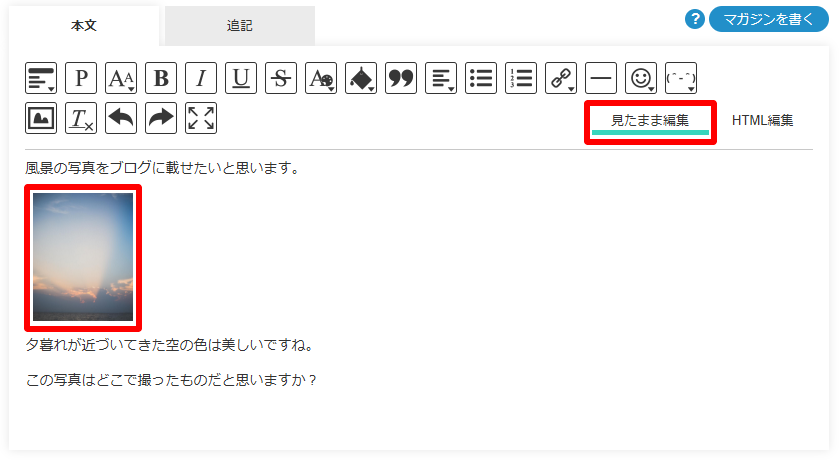Insert a horizontal rule line
Viewport: 839px width, 462px height.
[601, 78]
